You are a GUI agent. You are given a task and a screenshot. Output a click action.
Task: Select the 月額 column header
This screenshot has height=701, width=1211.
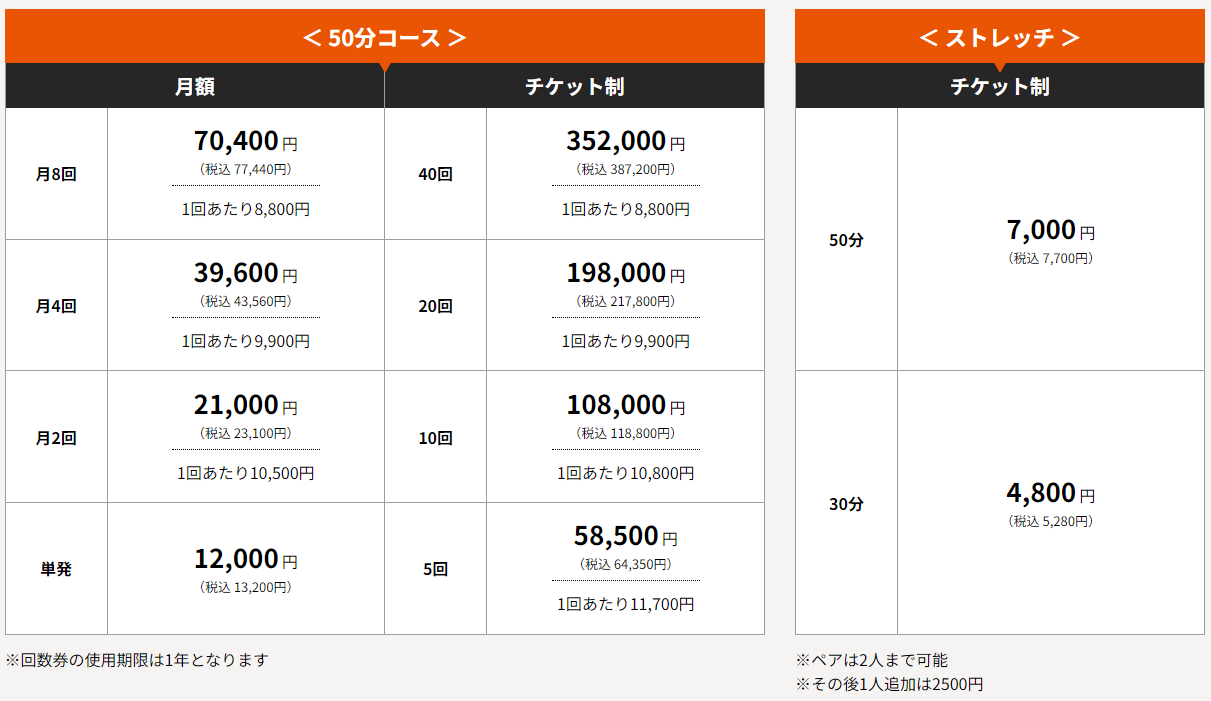pyautogui.click(x=195, y=86)
